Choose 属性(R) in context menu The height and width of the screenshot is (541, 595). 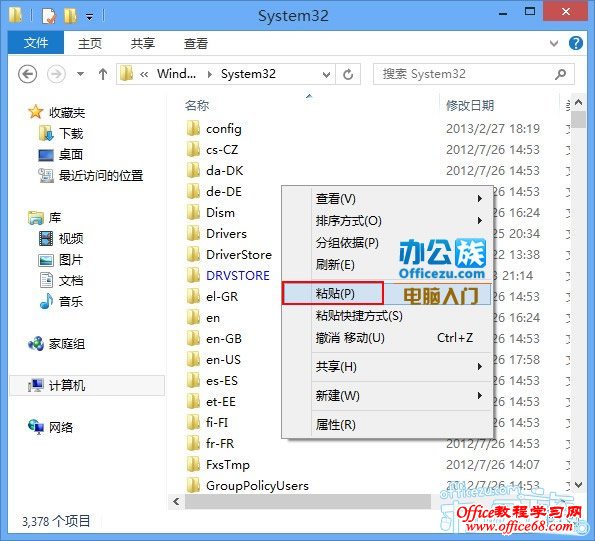[x=387, y=425]
